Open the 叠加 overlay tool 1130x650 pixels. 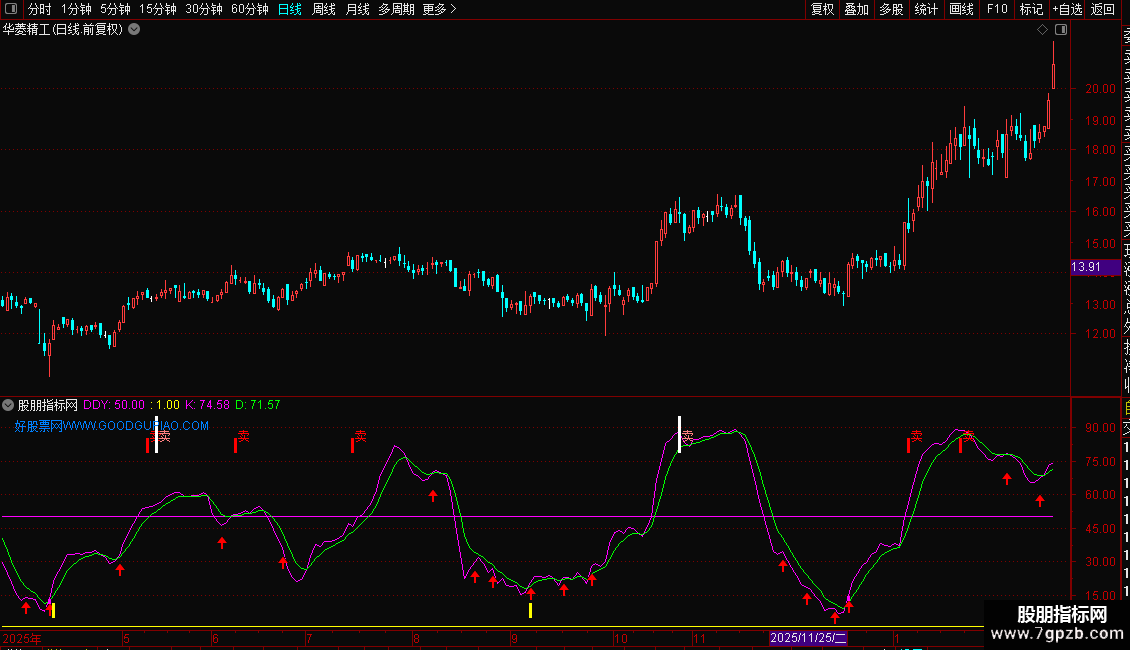(856, 9)
